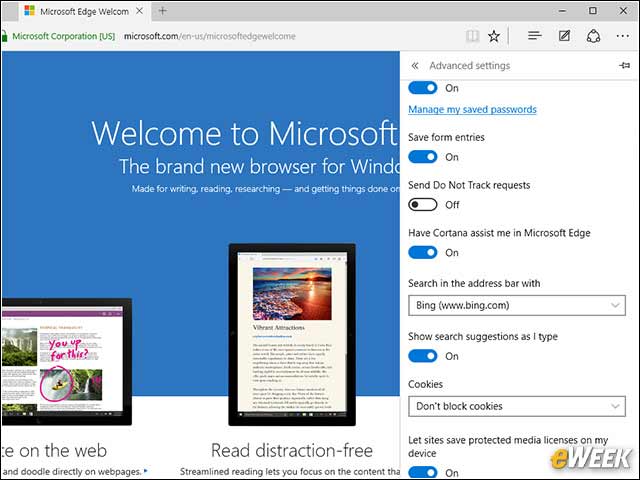640x480 pixels.
Task: Enable Send Do Not Track requests
Action: (x=423, y=204)
